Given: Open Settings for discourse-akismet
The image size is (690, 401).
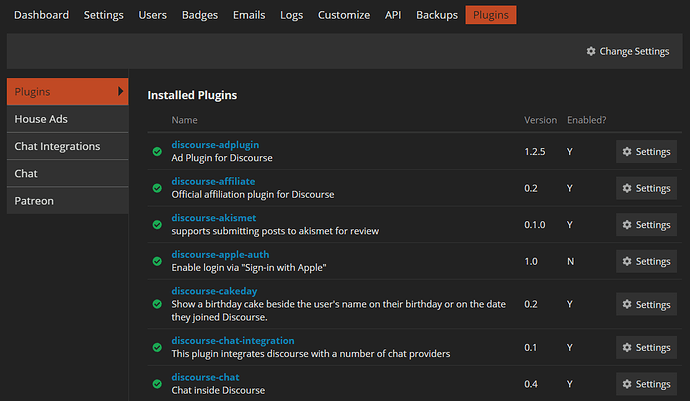Looking at the screenshot, I should click(646, 224).
